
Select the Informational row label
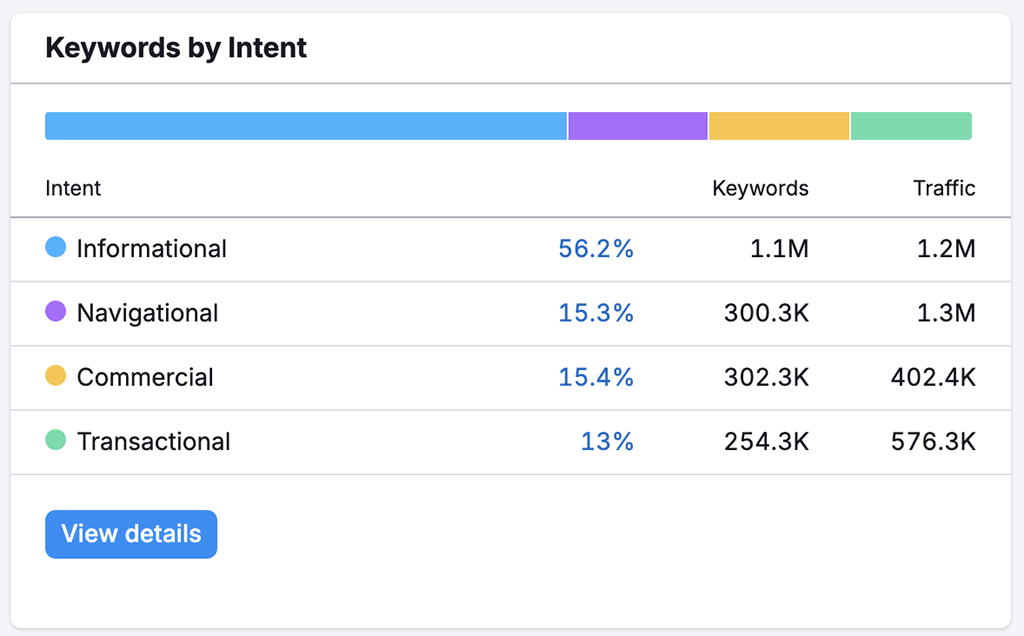(x=150, y=249)
